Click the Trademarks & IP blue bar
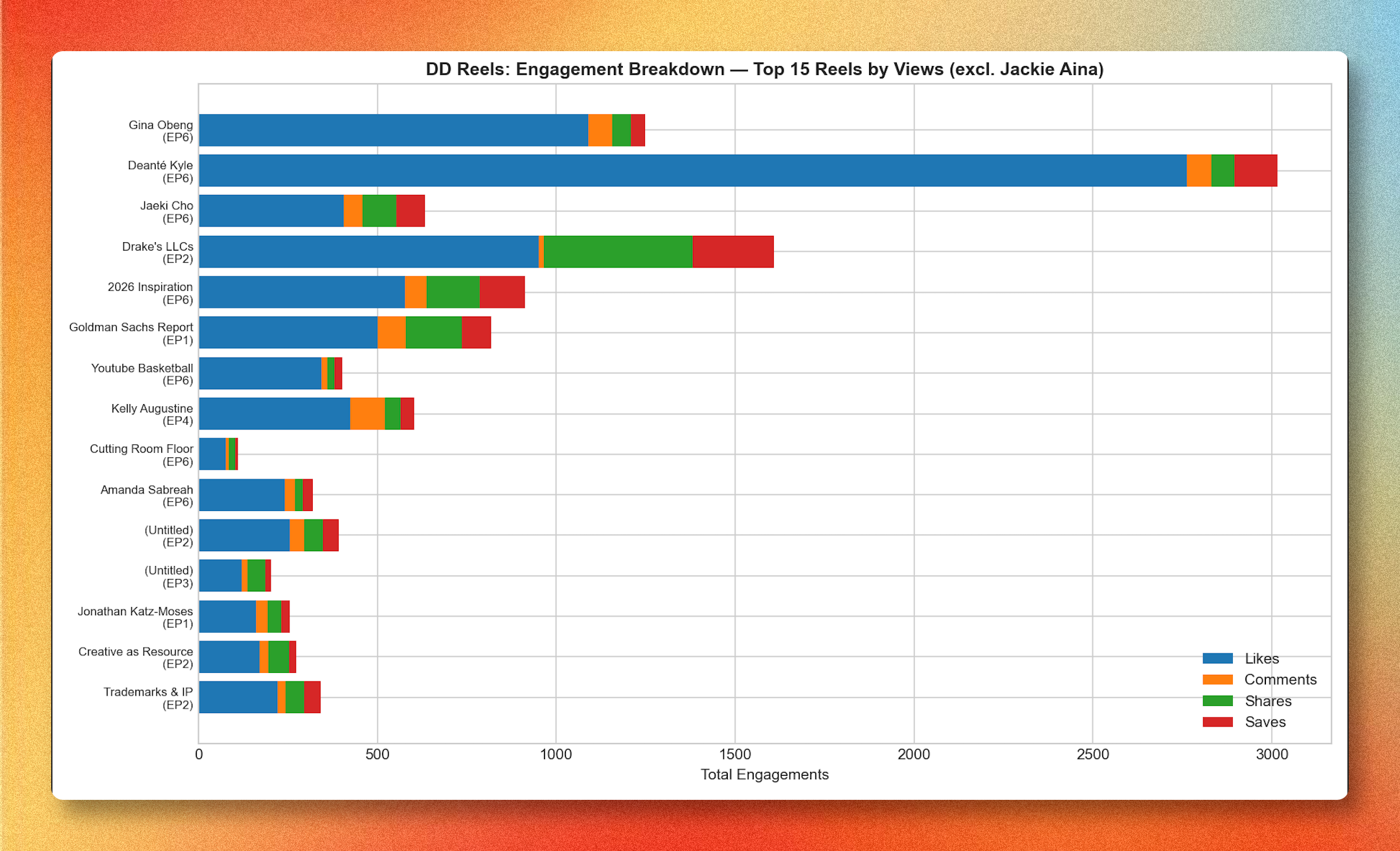The width and height of the screenshot is (1400, 851). [x=238, y=698]
